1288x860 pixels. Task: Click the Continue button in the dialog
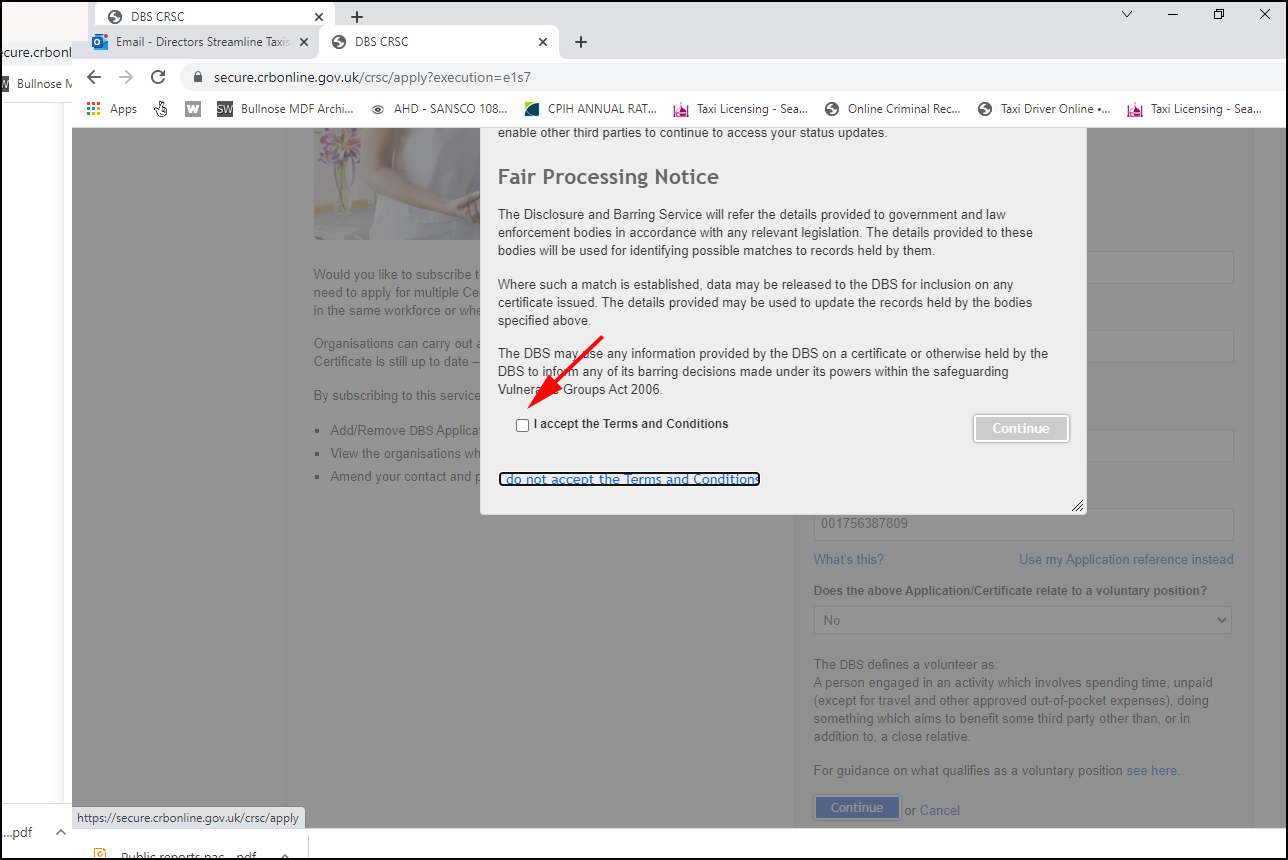click(x=1020, y=428)
